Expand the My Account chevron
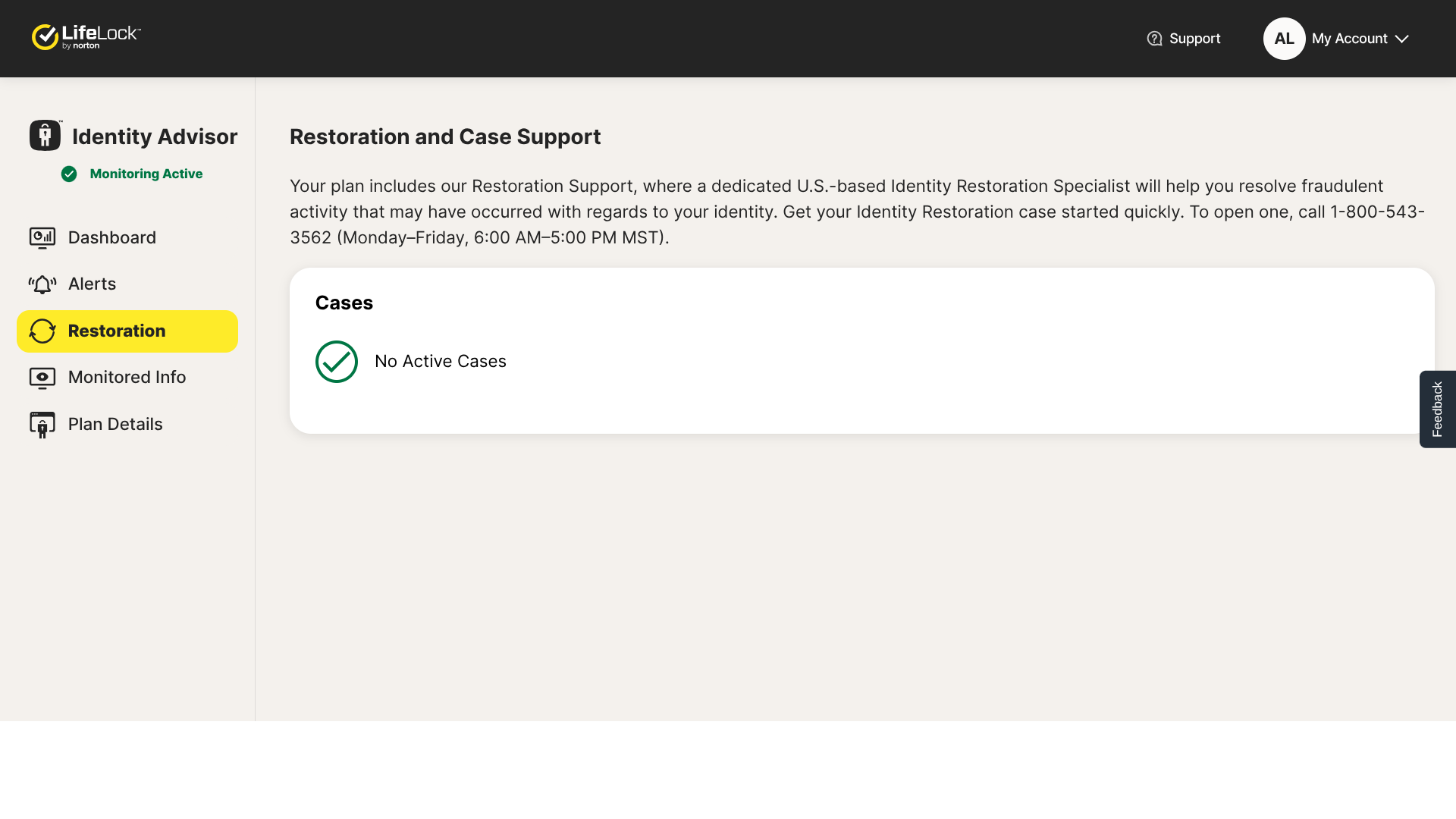This screenshot has height=819, width=1456. point(1401,39)
